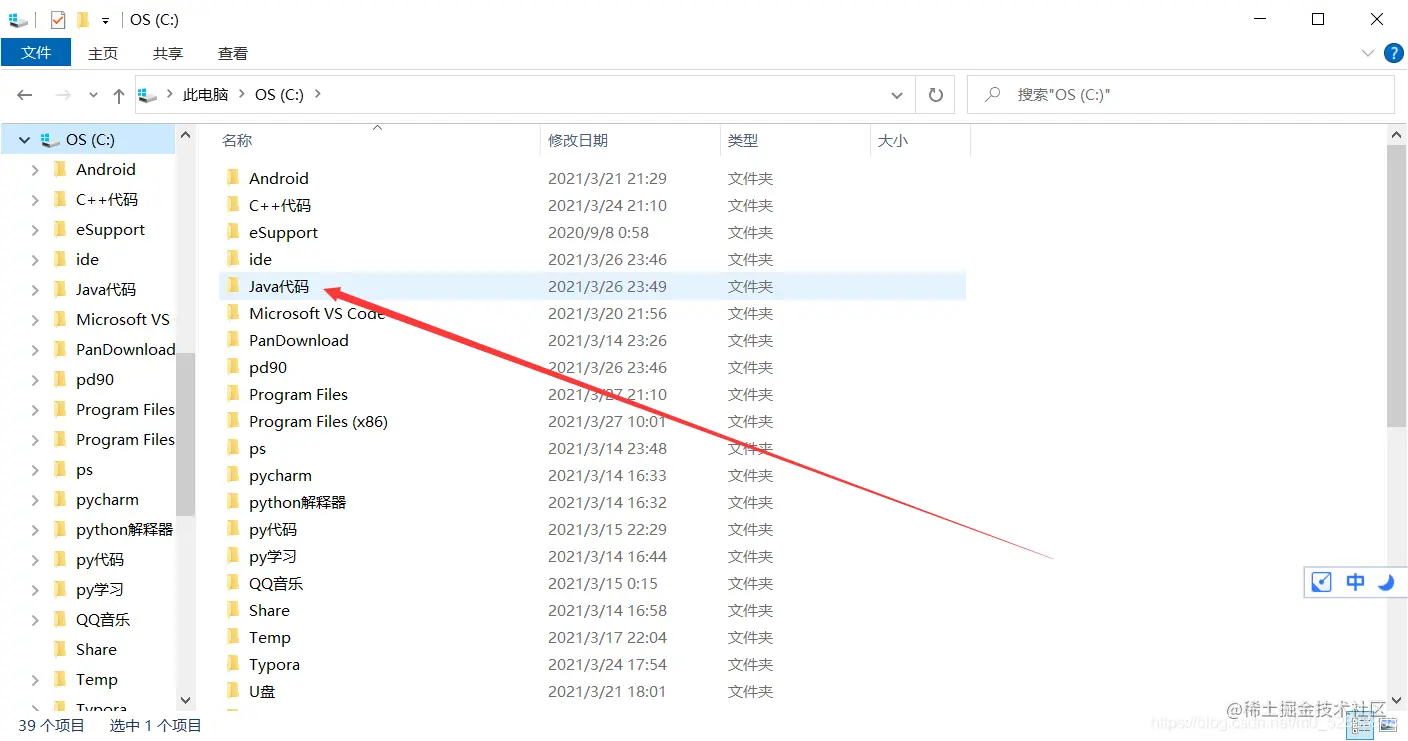1408x741 pixels.
Task: Select the PanDownload folder icon in list
Action: click(x=233, y=340)
